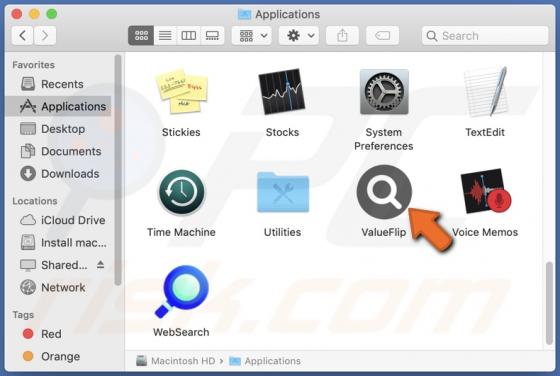Screen dimensions: 560x376
Task: Open the Time Machine app icon
Action: [x=181, y=192]
